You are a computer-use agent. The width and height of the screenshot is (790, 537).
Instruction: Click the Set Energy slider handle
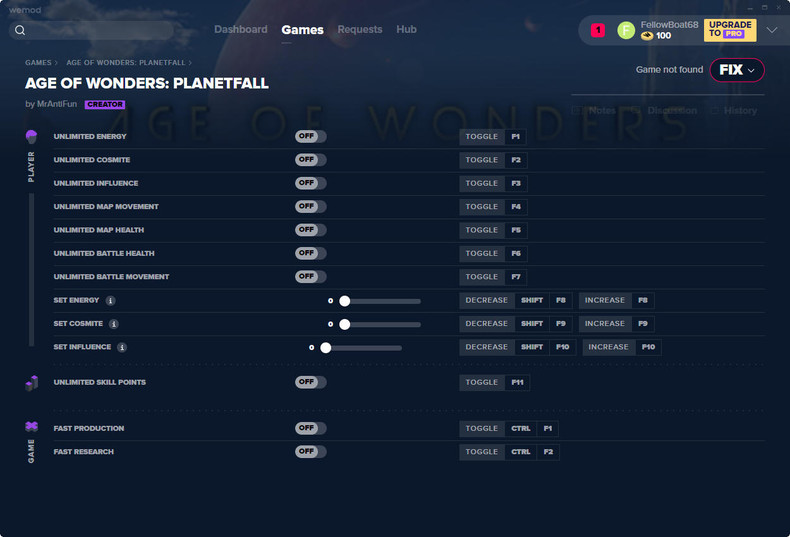click(345, 301)
